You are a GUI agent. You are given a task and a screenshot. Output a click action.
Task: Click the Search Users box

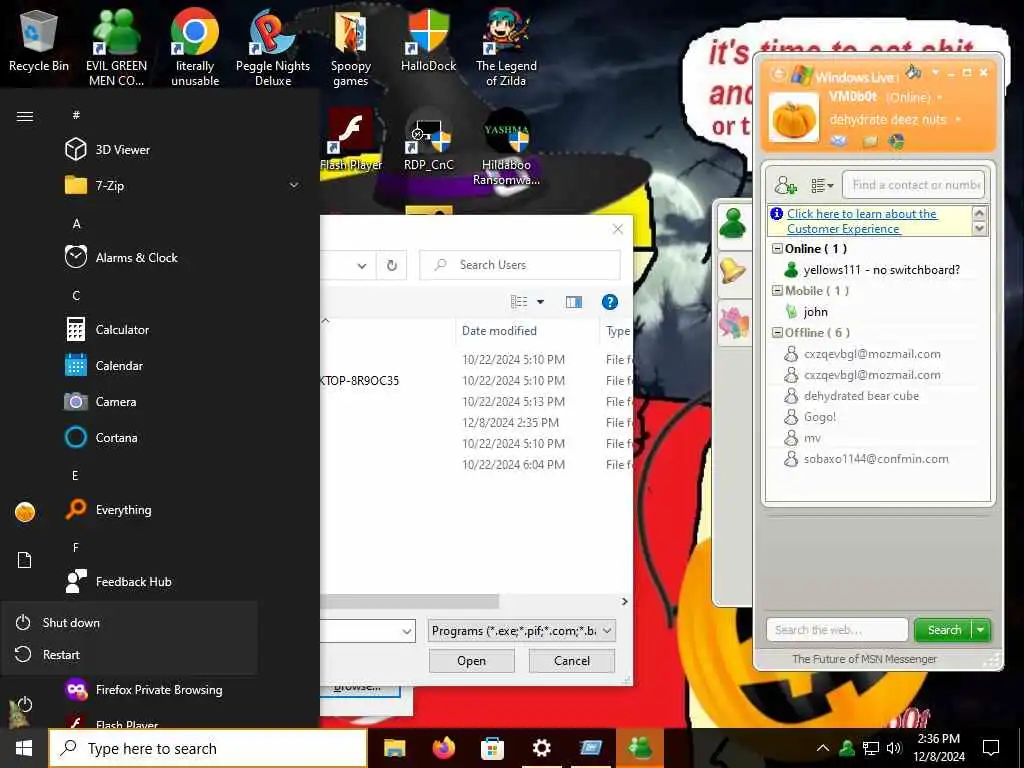[520, 264]
